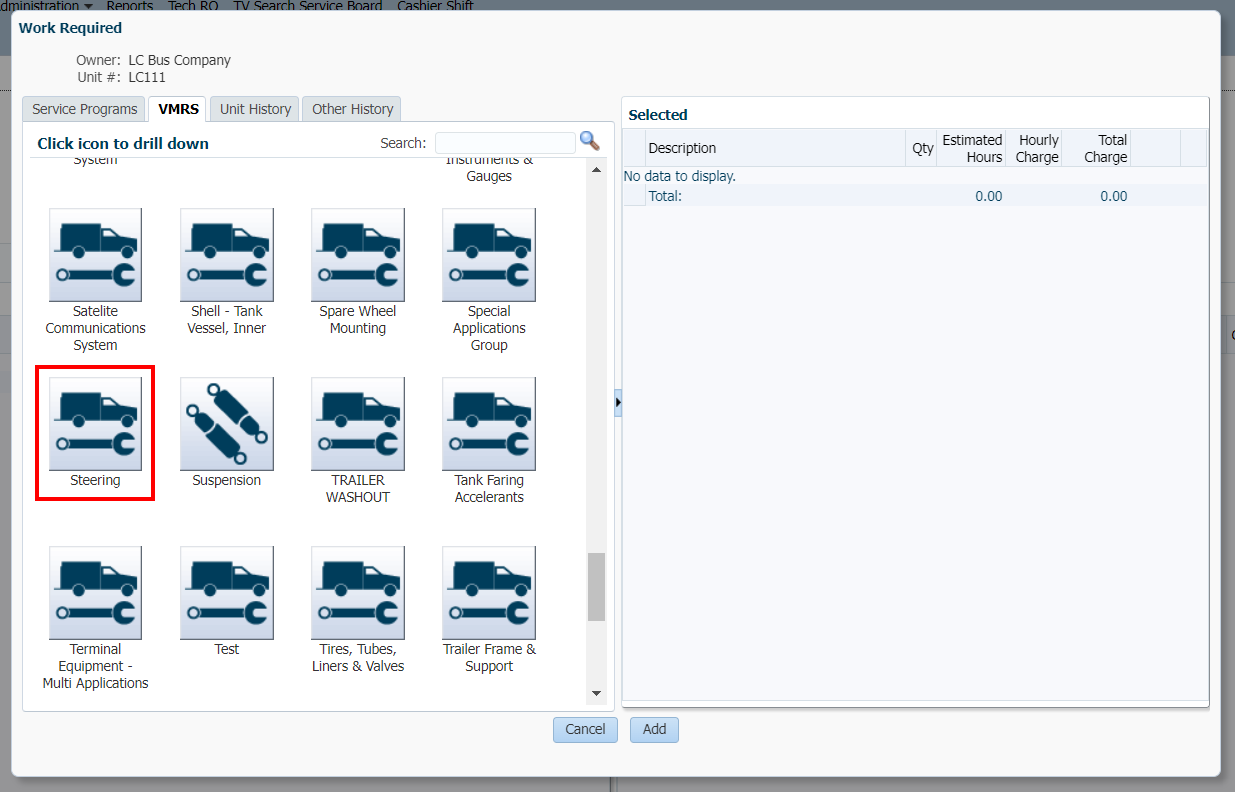The image size is (1235, 792).
Task: Click the unit number LC111
Action: 147,77
